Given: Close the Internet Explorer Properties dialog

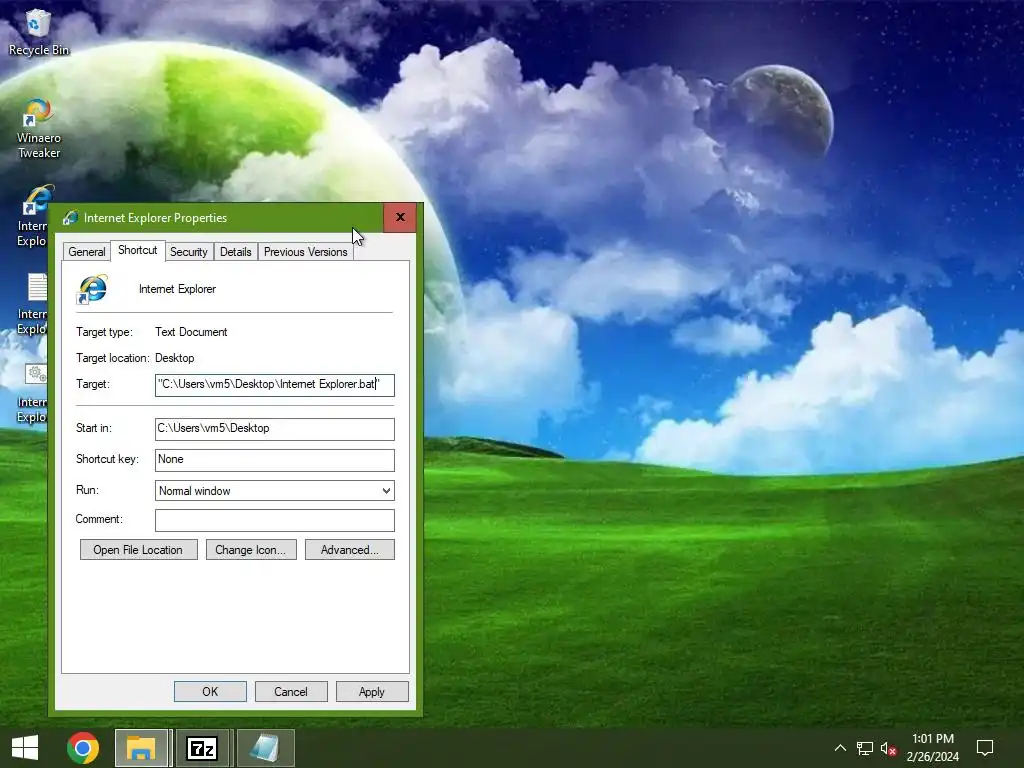Looking at the screenshot, I should click(x=400, y=217).
